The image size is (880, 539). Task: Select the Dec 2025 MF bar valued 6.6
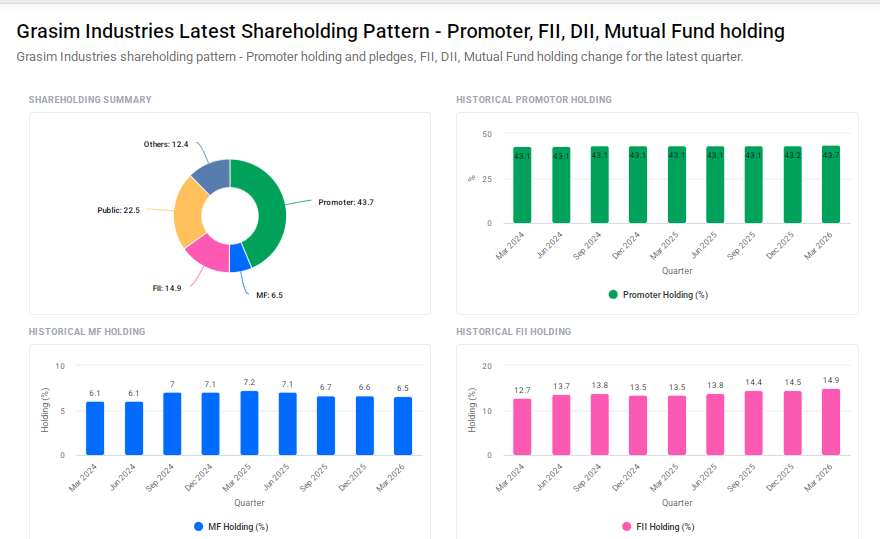point(364,426)
